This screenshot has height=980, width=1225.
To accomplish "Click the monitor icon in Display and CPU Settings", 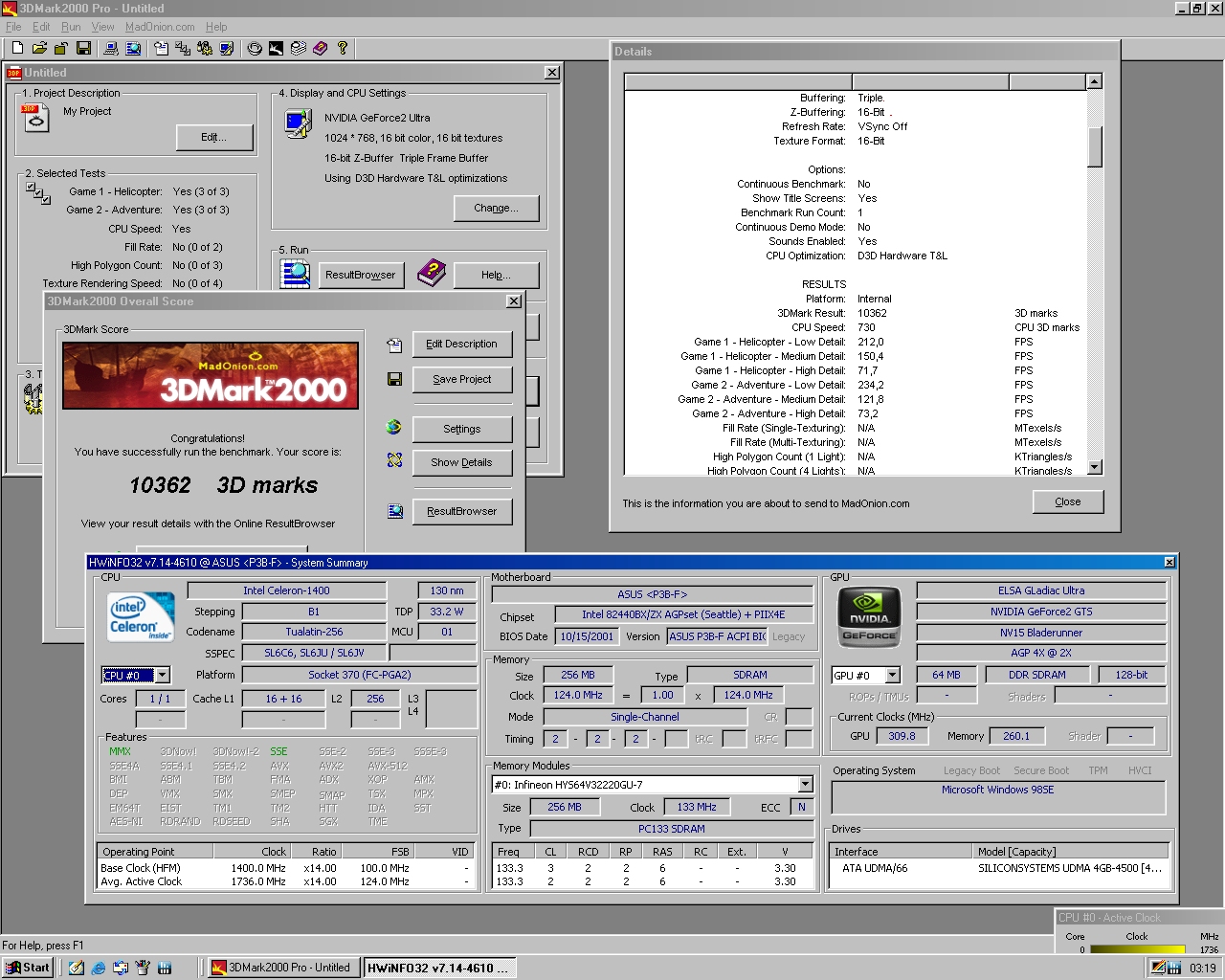I will coord(299,123).
